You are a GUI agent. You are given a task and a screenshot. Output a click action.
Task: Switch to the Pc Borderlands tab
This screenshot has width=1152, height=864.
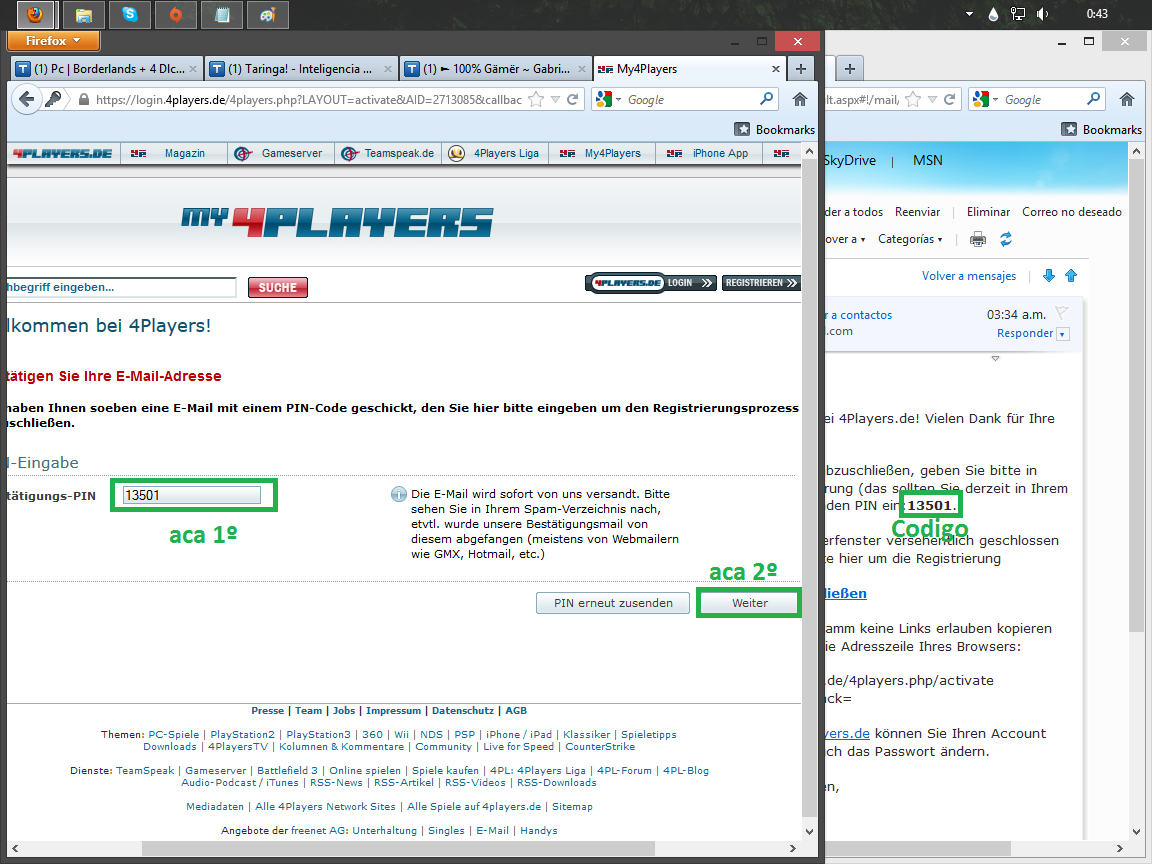(107, 69)
